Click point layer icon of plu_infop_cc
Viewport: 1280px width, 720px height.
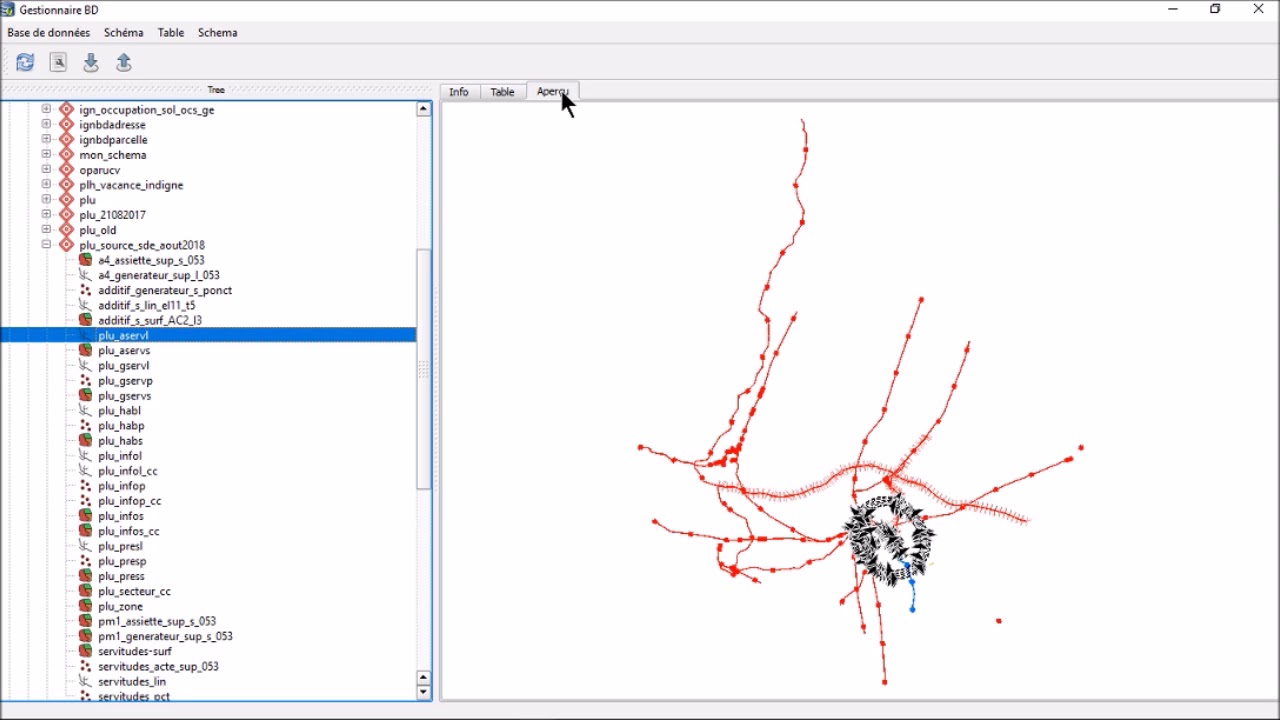tap(85, 501)
